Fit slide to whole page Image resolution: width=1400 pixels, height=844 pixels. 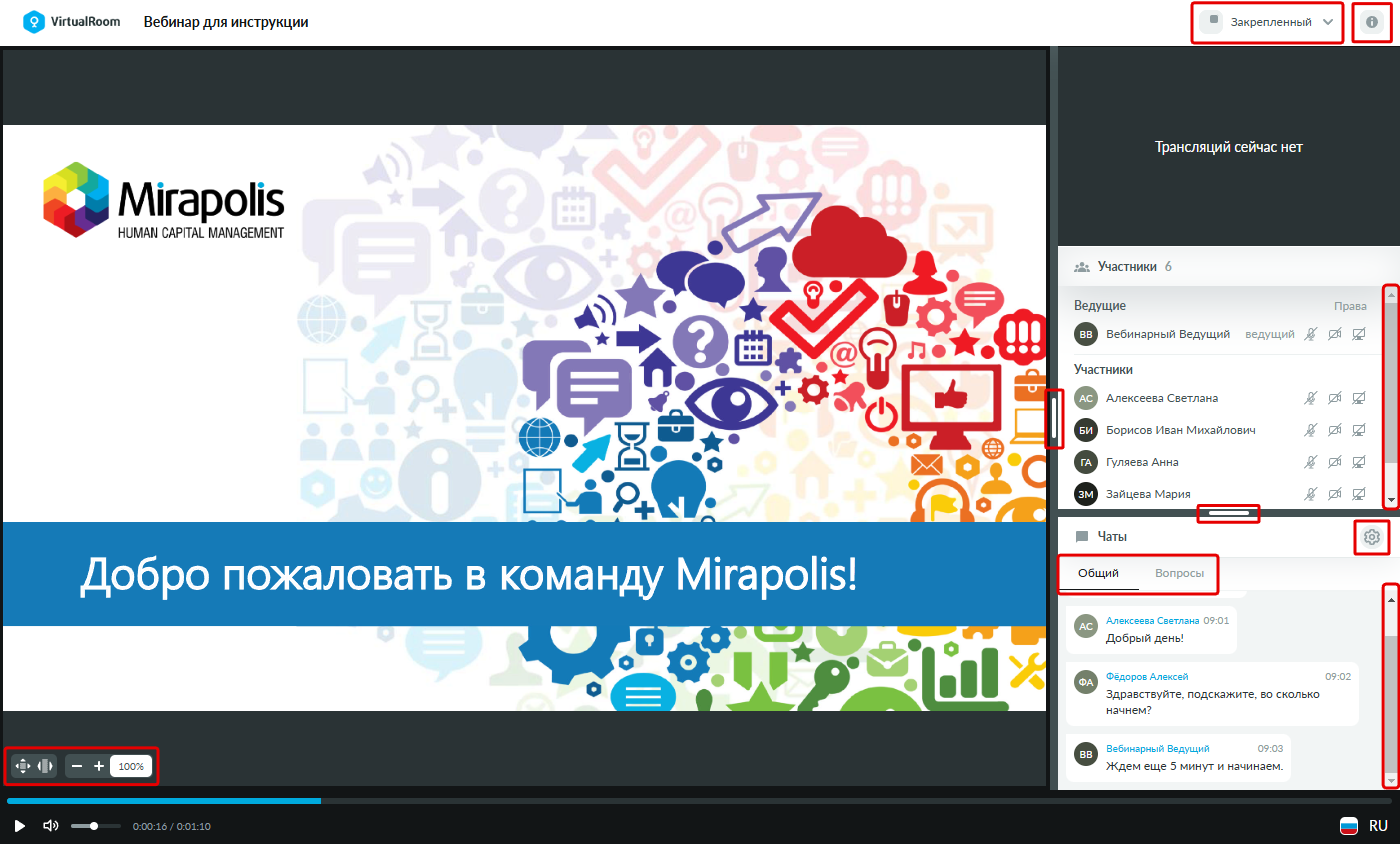[22, 766]
